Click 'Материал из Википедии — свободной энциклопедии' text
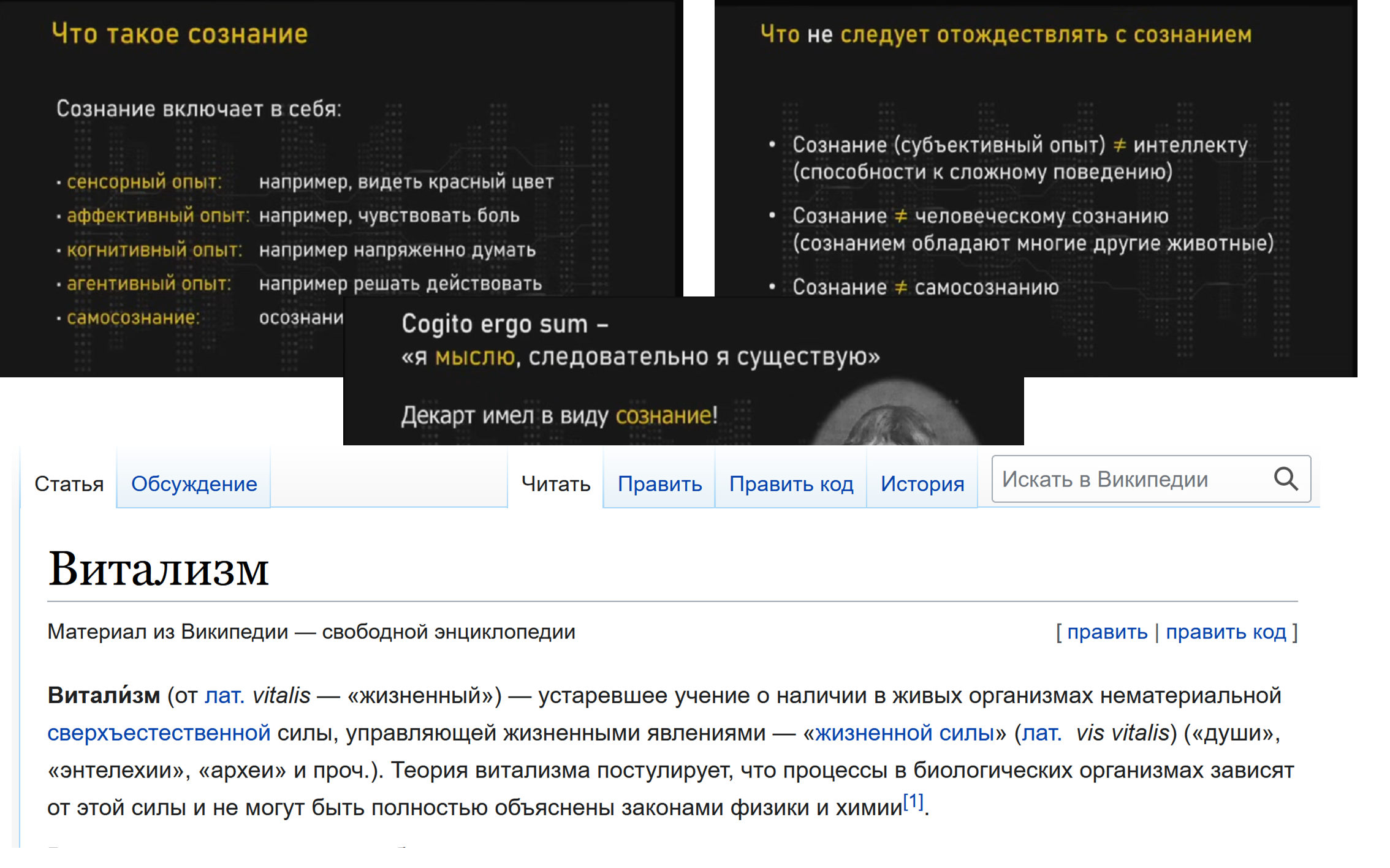Viewport: 1390px width, 868px height. [311, 632]
